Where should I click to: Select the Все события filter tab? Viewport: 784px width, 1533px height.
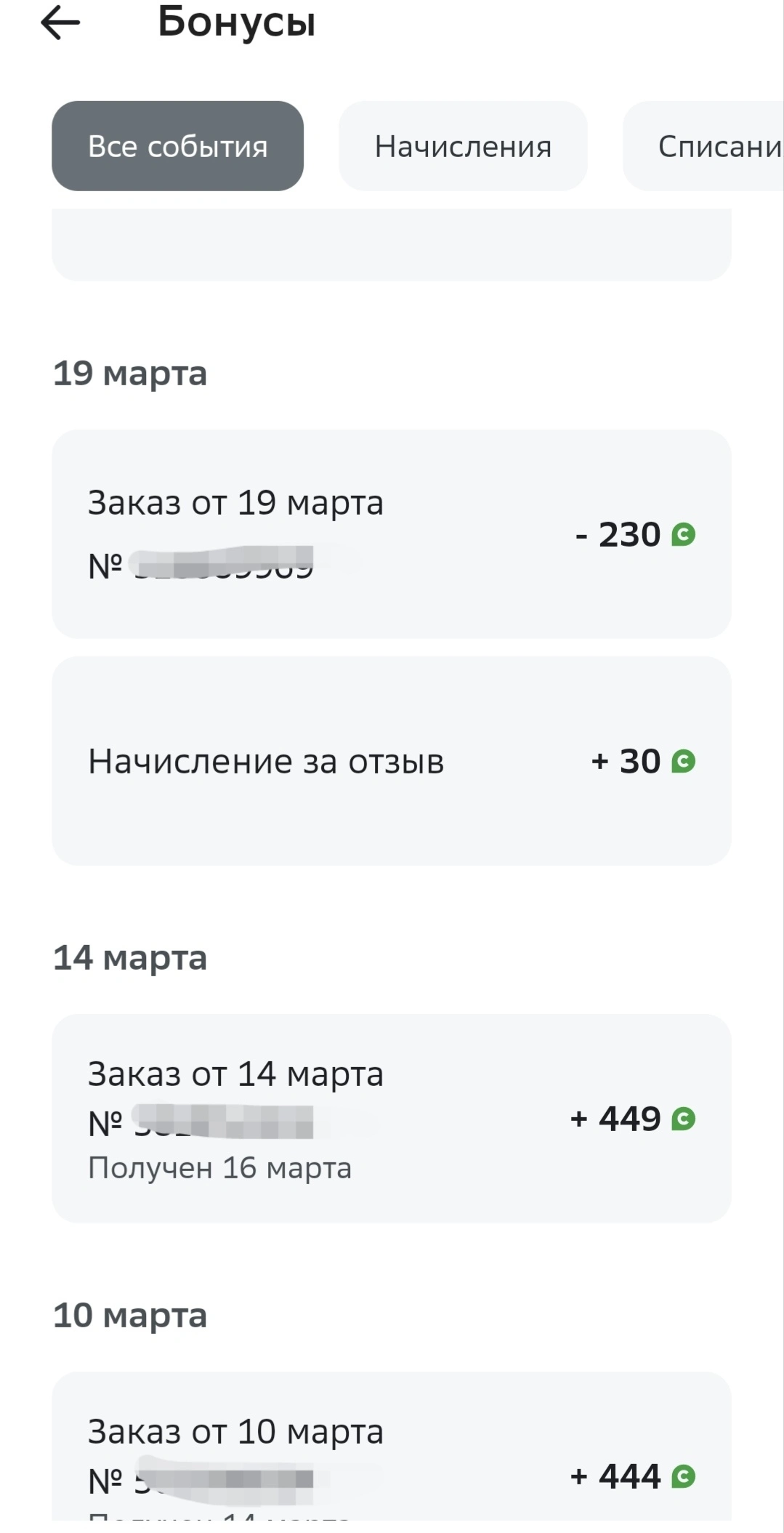coord(177,146)
